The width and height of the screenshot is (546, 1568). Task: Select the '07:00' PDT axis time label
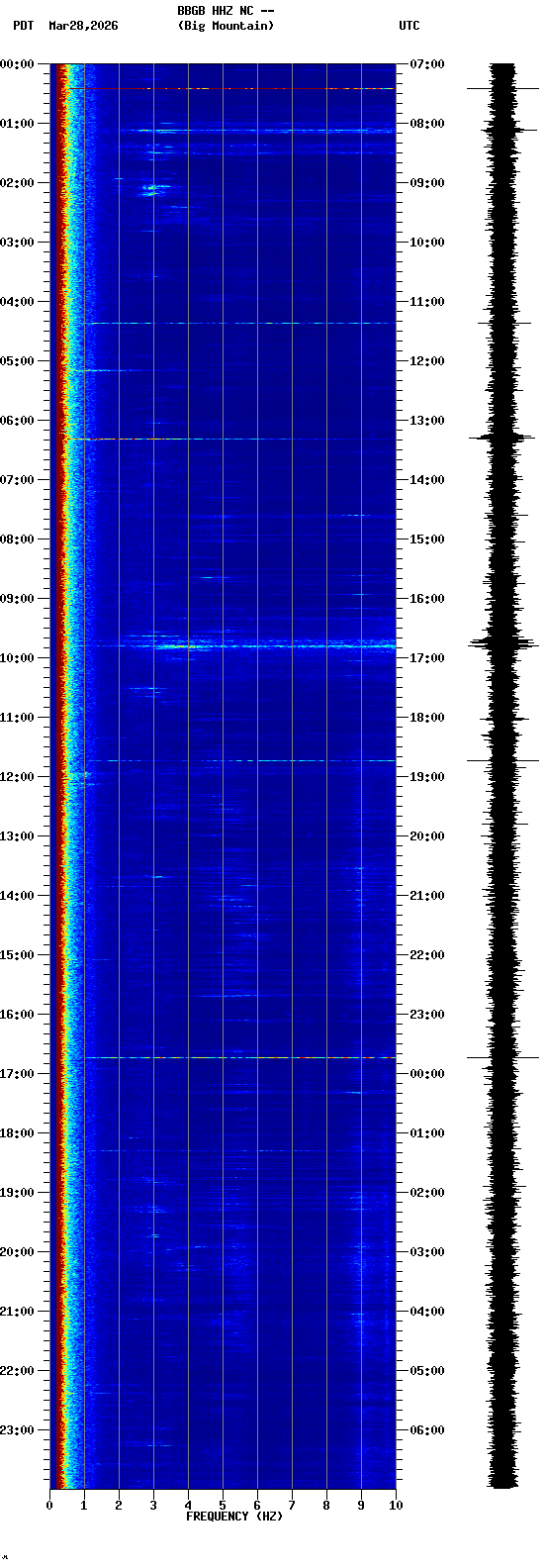[x=17, y=480]
